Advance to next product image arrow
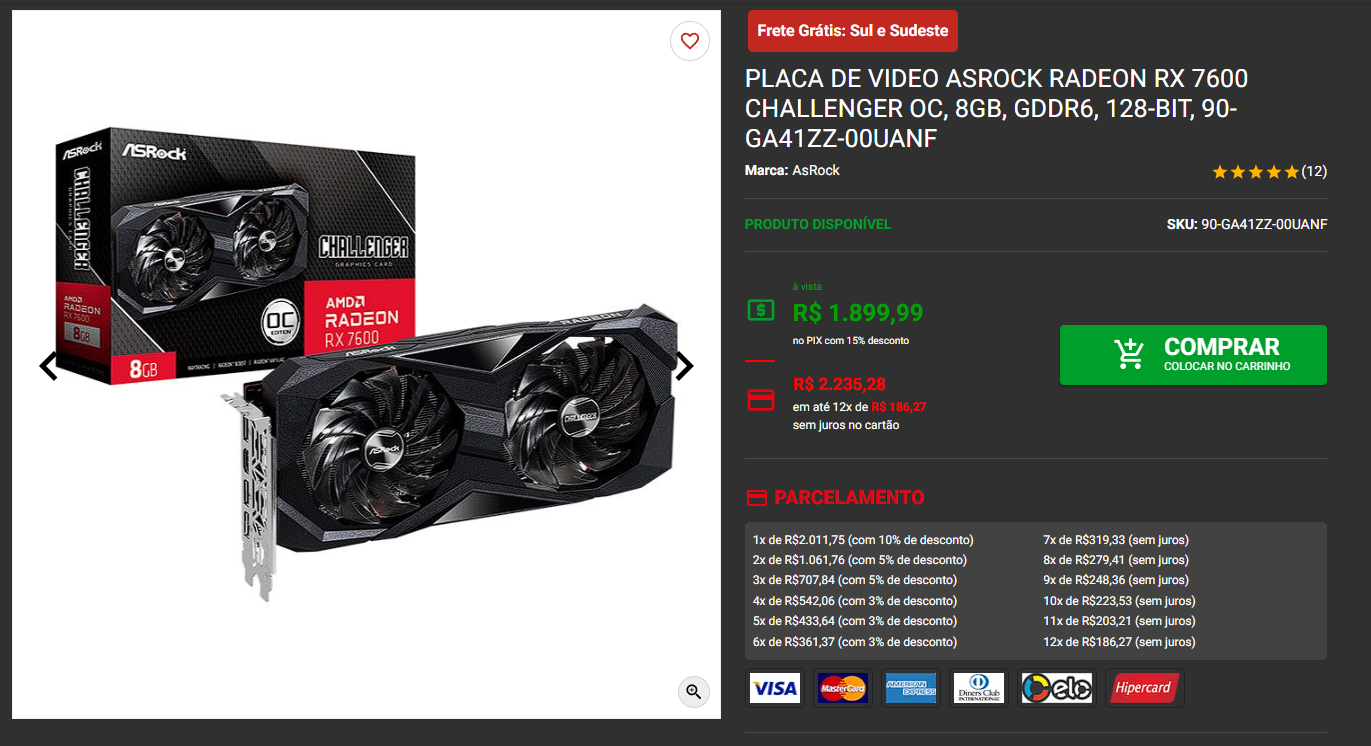1371x746 pixels. pyautogui.click(x=684, y=367)
